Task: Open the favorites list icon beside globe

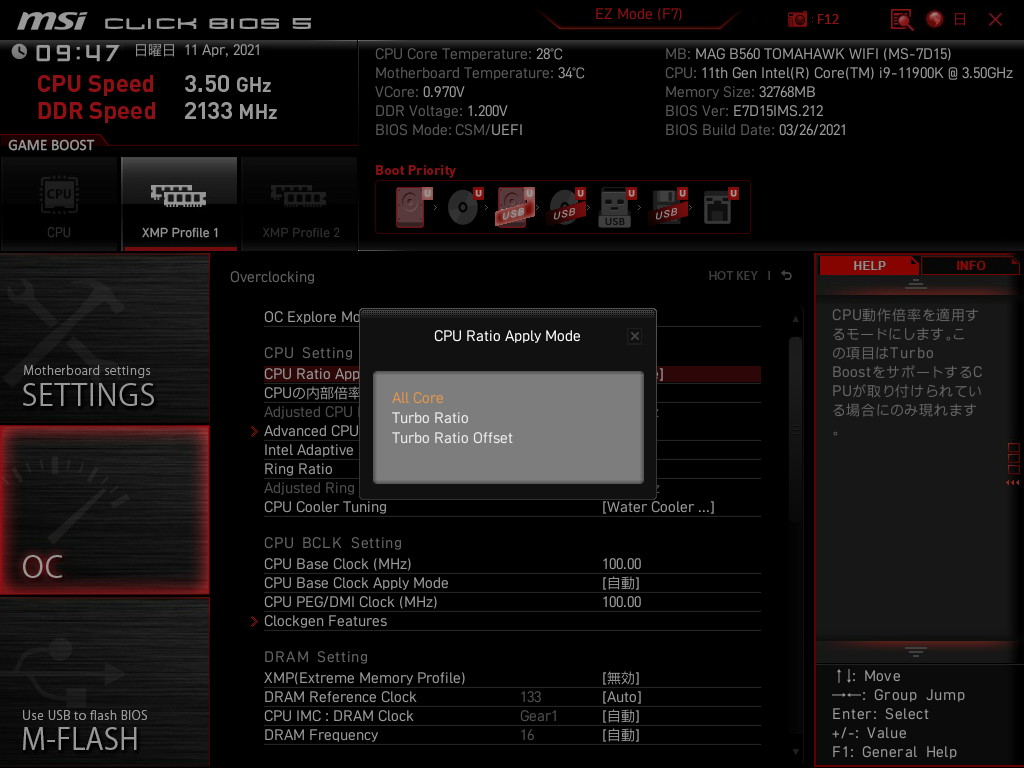Action: [x=960, y=20]
